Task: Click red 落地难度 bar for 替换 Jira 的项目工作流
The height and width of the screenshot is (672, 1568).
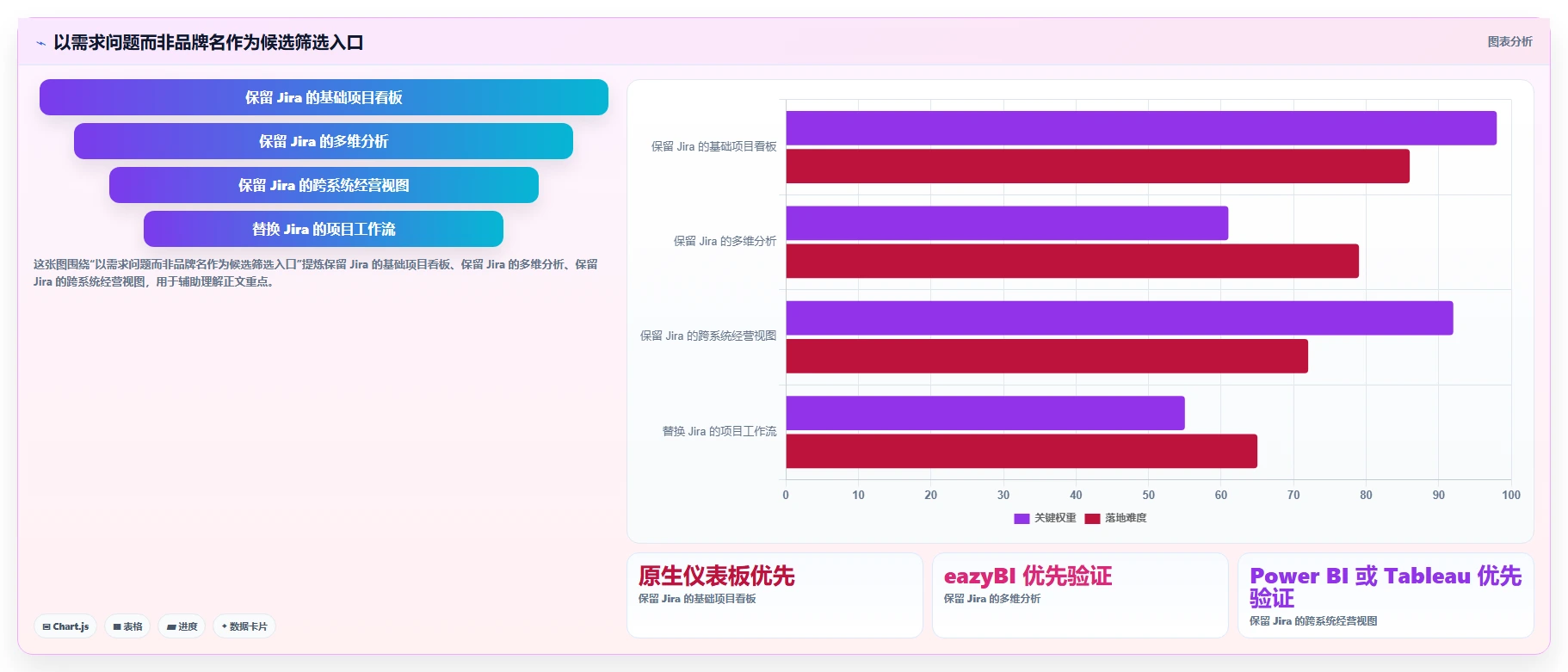Action: pos(1022,451)
